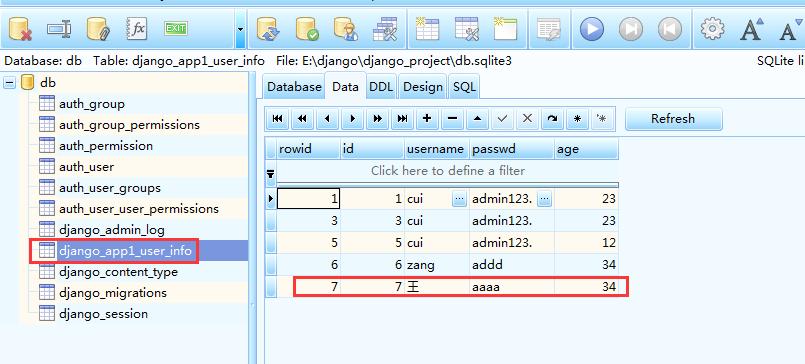Click the green EXIT icon
805x364 pixels.
176,29
